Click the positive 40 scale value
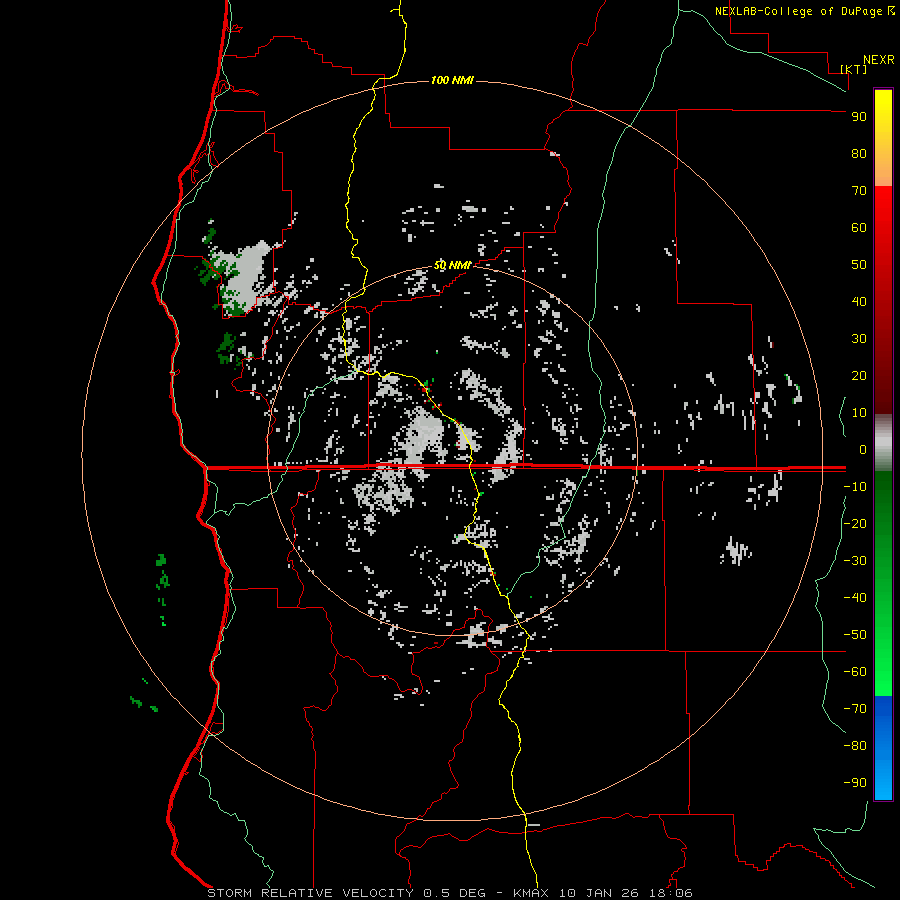This screenshot has width=900, height=900. tap(859, 302)
